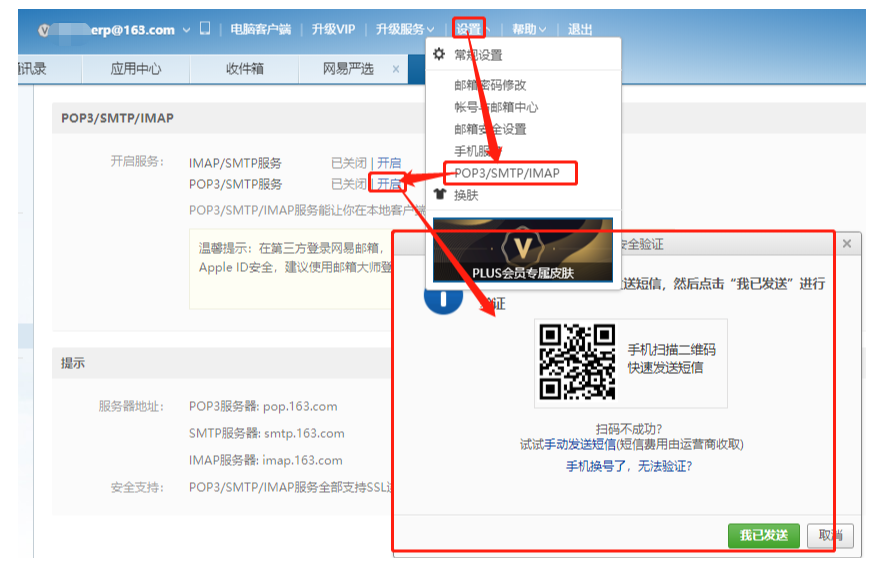Click the 提示 section heading
This screenshot has width=888, height=584.
click(x=73, y=363)
